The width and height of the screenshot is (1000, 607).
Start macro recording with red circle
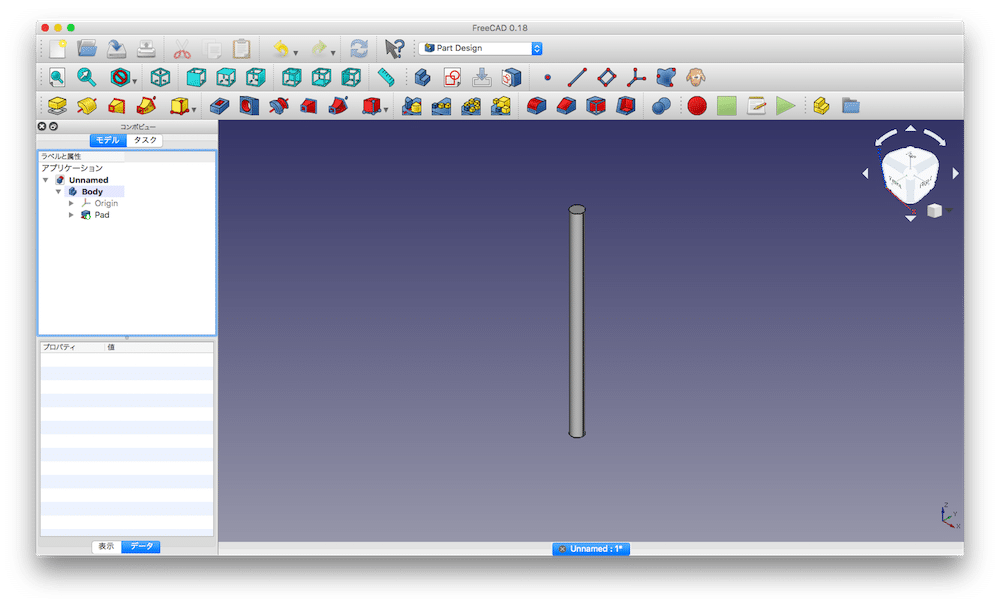pos(697,105)
